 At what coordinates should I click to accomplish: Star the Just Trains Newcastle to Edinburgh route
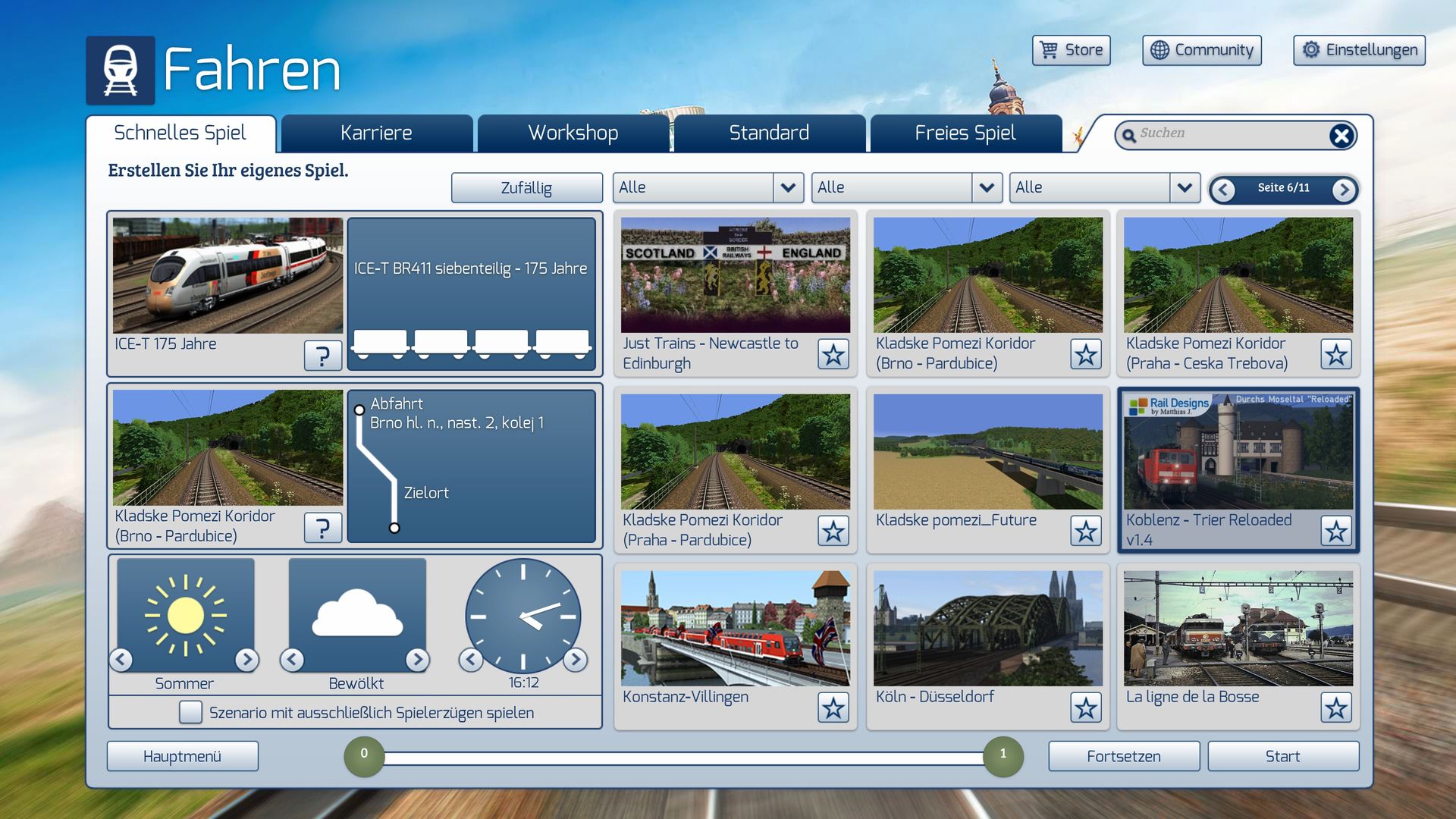point(833,354)
